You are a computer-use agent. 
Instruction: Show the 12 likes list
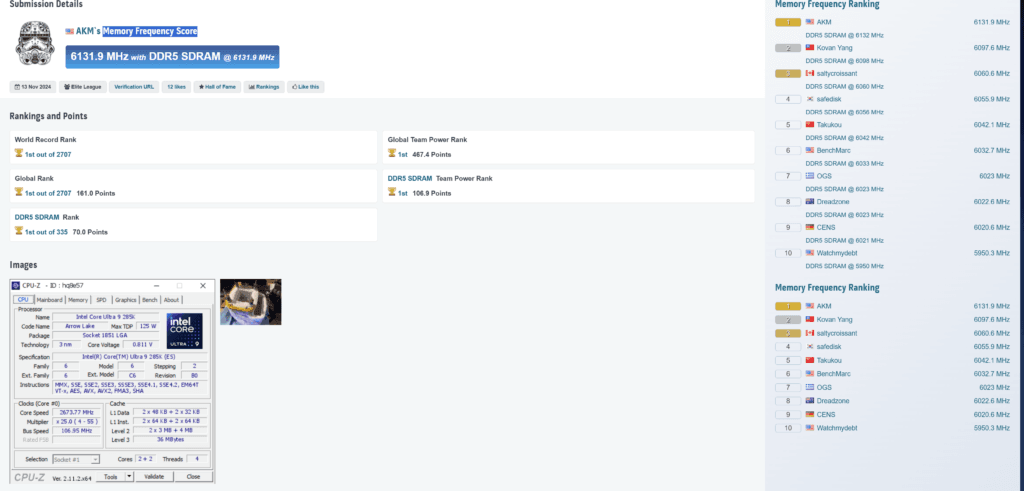(x=176, y=87)
